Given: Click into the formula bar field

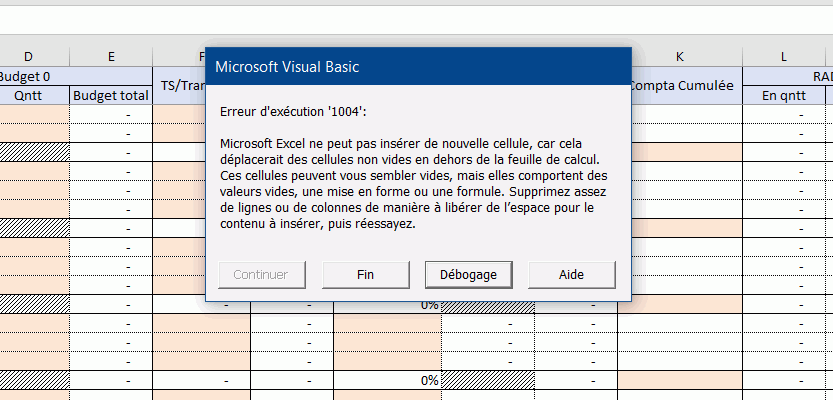Looking at the screenshot, I should click(x=416, y=19).
